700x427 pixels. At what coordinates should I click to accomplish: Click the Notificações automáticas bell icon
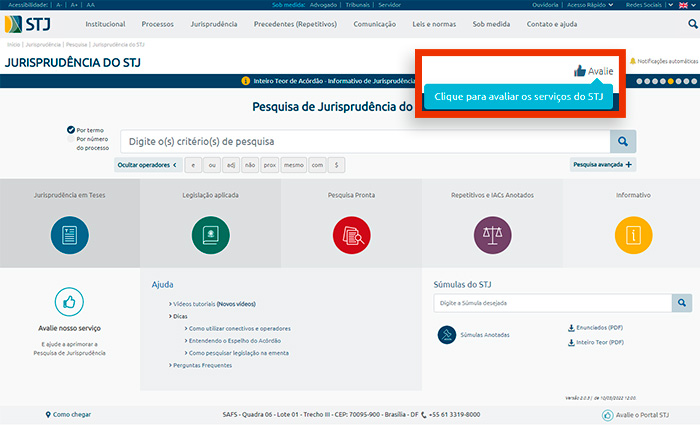click(633, 61)
